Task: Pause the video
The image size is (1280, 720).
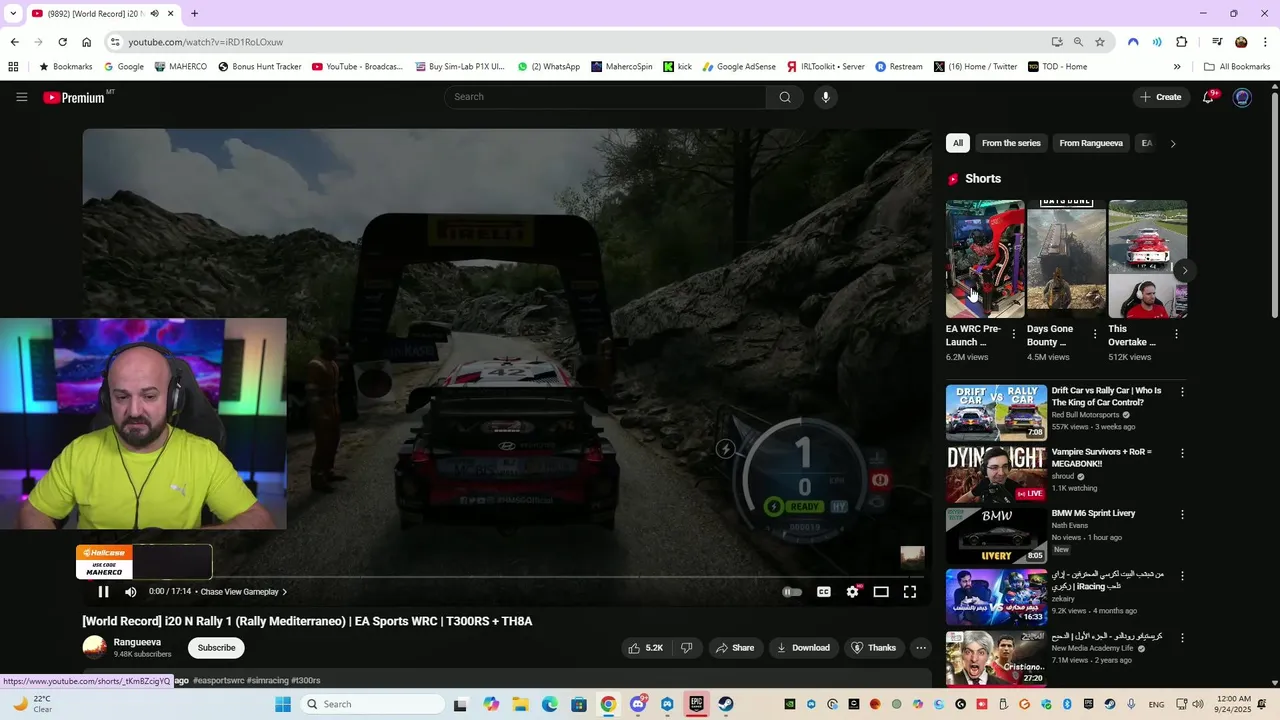Action: pyautogui.click(x=103, y=592)
